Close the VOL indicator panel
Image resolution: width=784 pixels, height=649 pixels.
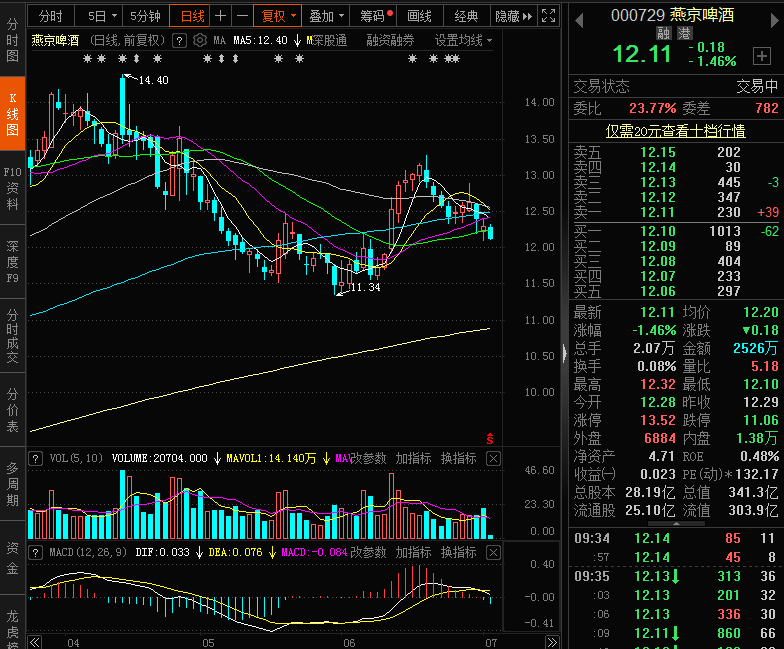493,458
